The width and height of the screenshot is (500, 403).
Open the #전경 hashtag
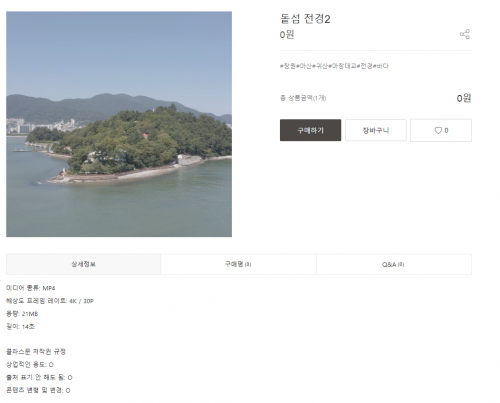365,66
